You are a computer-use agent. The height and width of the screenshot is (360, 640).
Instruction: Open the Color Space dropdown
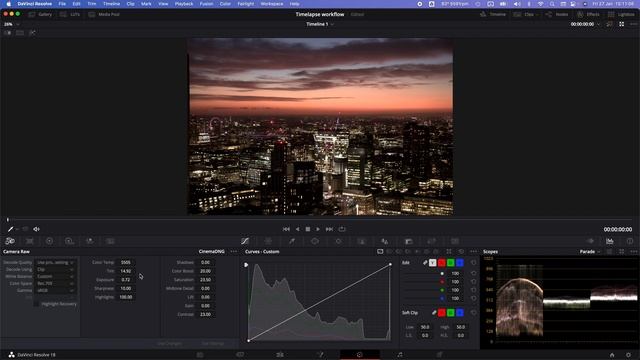click(x=55, y=283)
